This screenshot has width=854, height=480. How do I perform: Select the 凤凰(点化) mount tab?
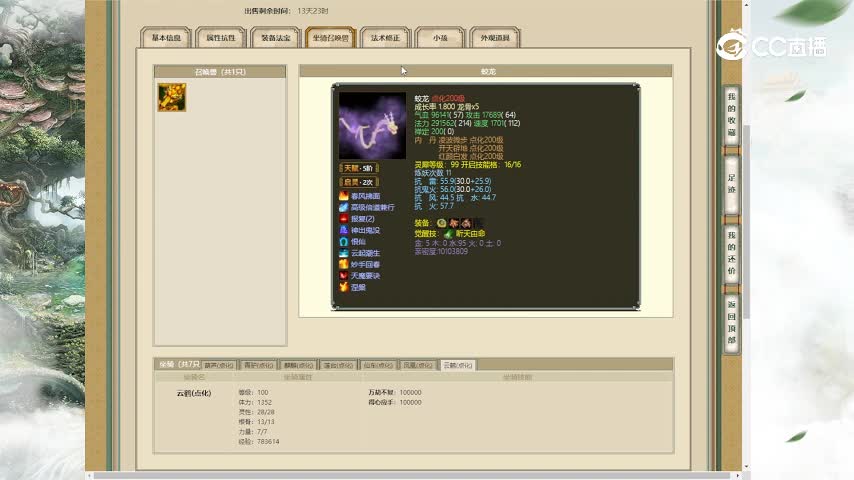point(418,365)
